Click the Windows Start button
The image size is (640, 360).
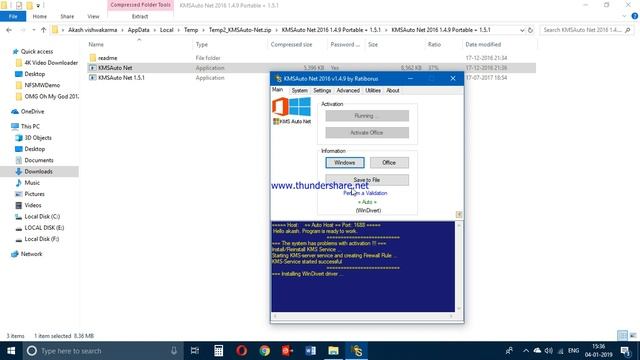(11, 351)
